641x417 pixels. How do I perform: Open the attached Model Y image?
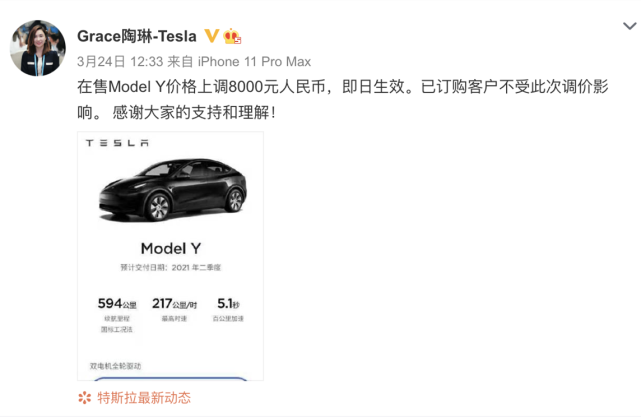(x=170, y=256)
